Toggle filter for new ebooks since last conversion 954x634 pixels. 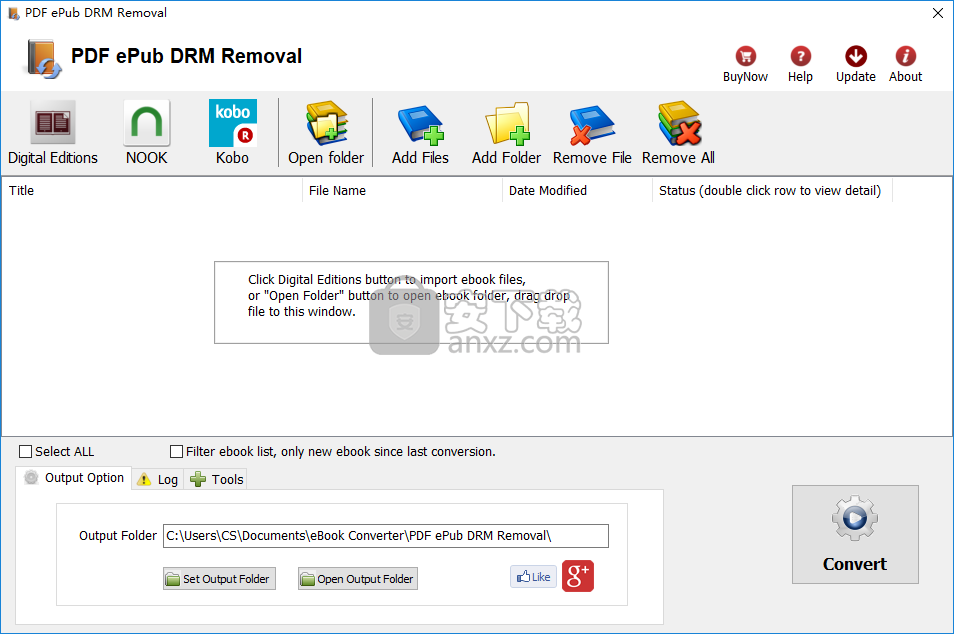point(176,451)
